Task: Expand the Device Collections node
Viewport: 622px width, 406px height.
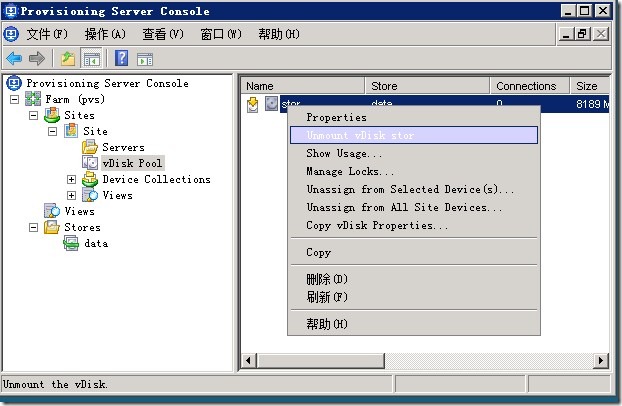Action: (x=71, y=179)
